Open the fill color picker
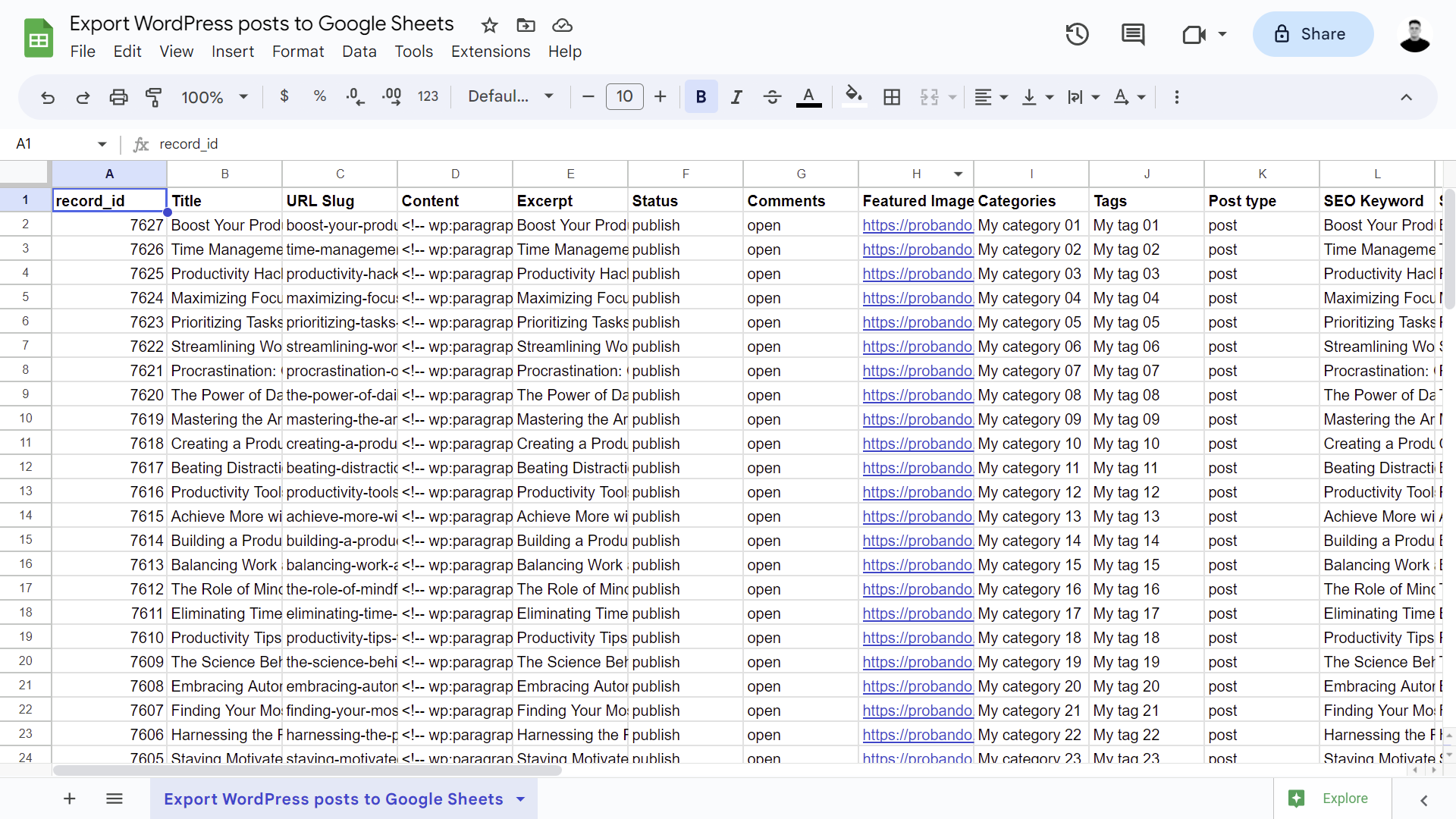 [854, 97]
